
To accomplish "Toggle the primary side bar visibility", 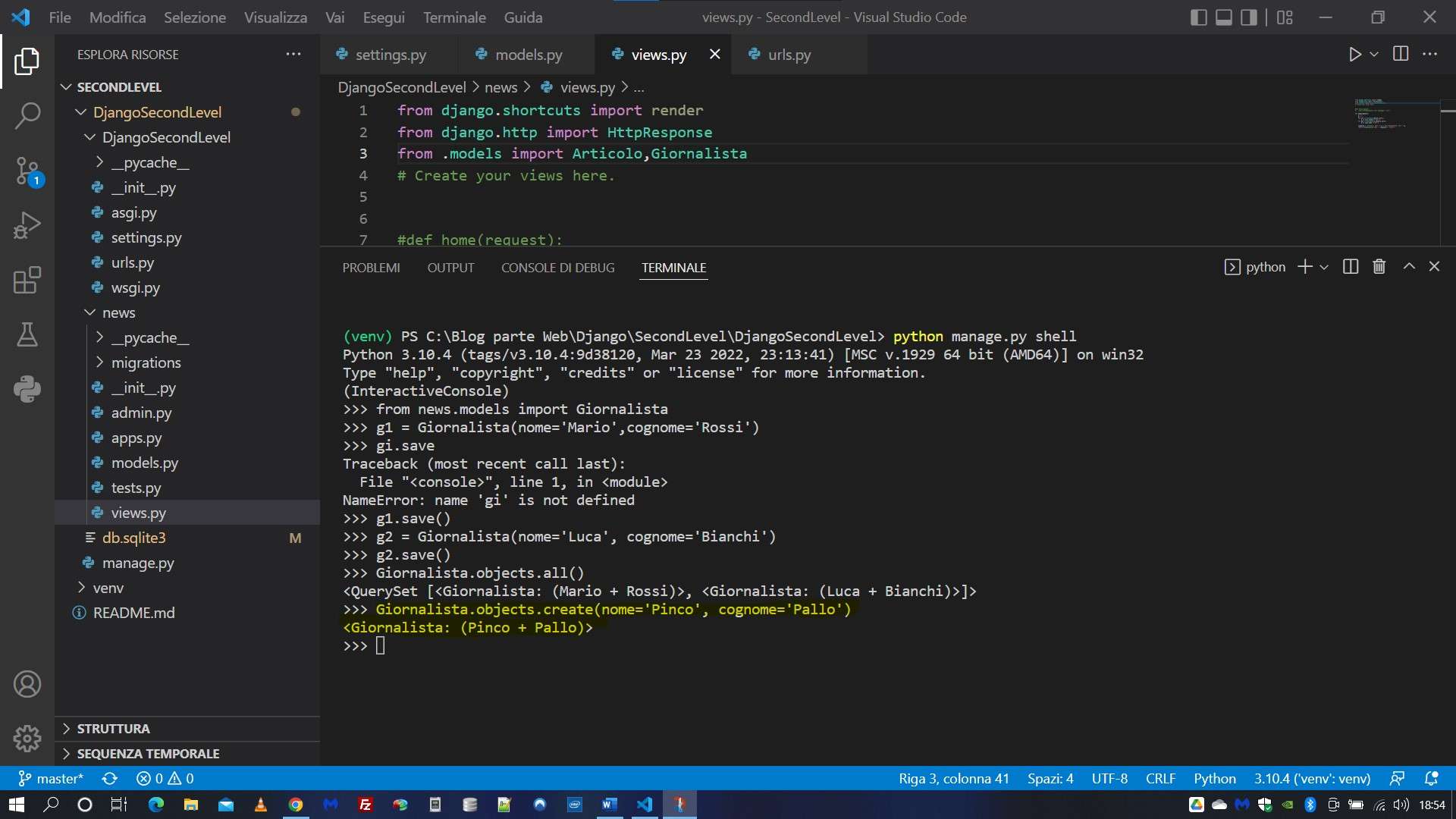I will coord(1199,17).
